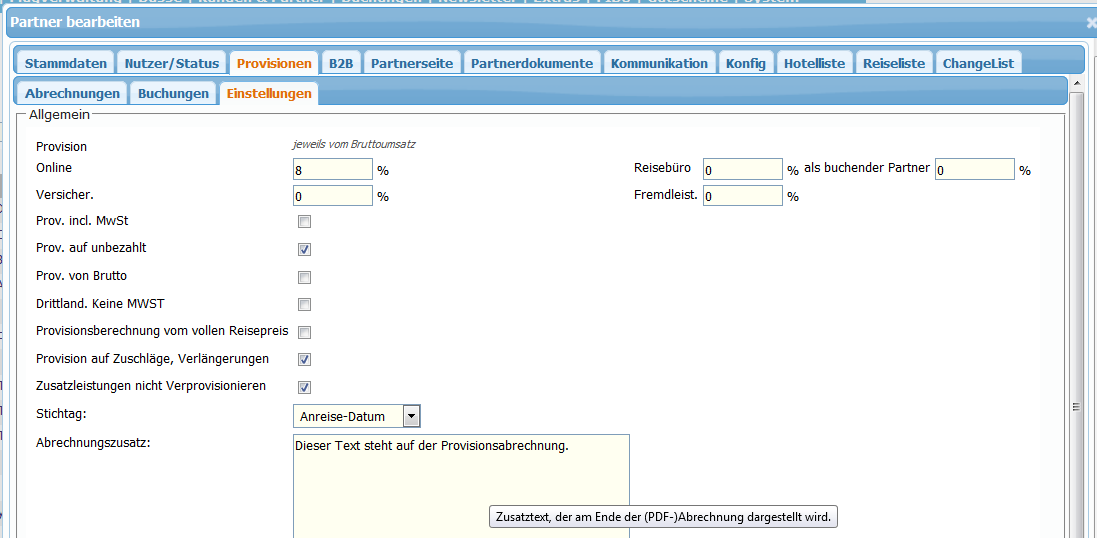Click the dialog's vertical scrollbar
This screenshot has height=538, width=1097.
click(1076, 300)
